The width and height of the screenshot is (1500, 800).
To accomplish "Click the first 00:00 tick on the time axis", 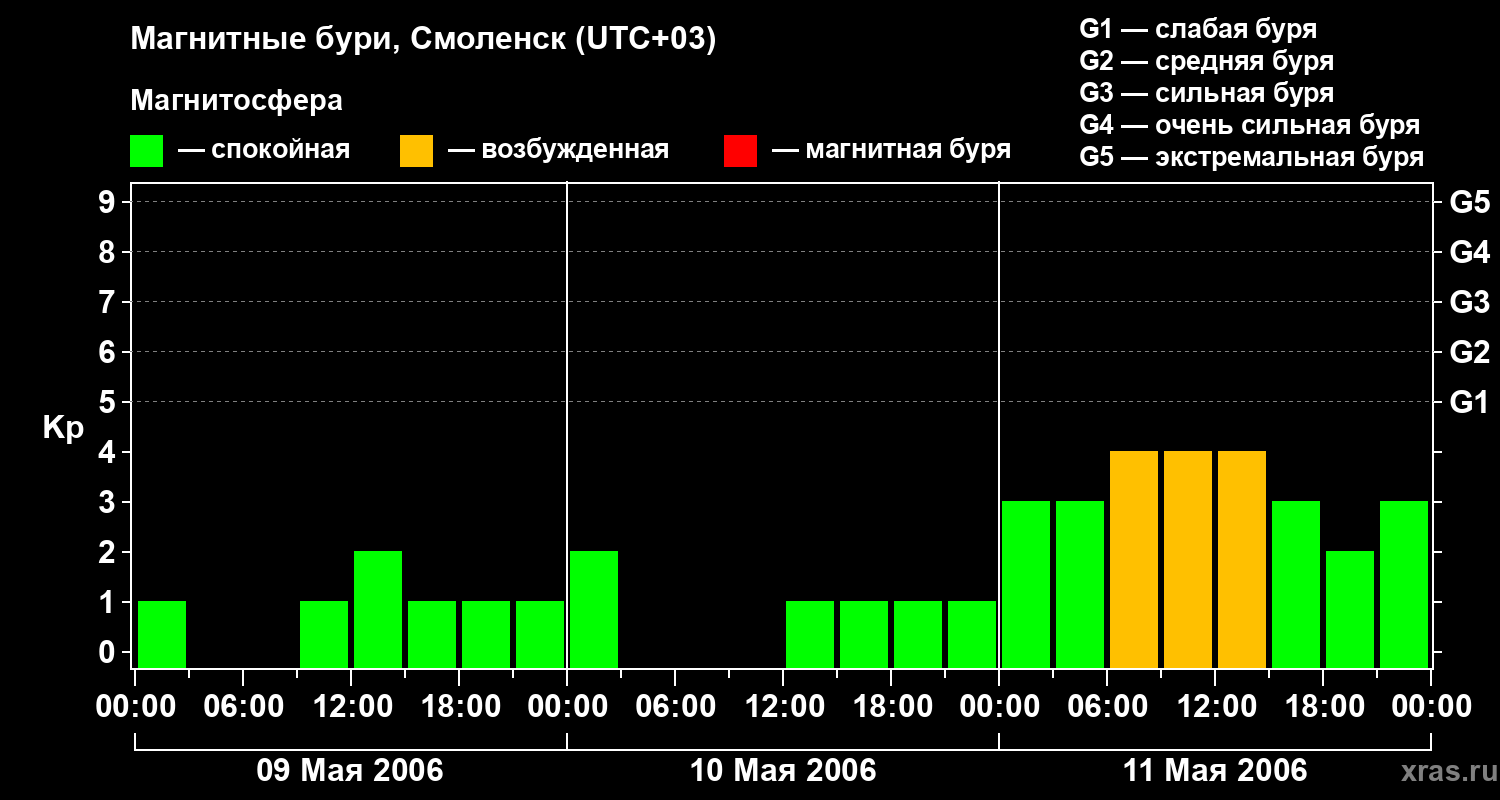I will (x=134, y=707).
